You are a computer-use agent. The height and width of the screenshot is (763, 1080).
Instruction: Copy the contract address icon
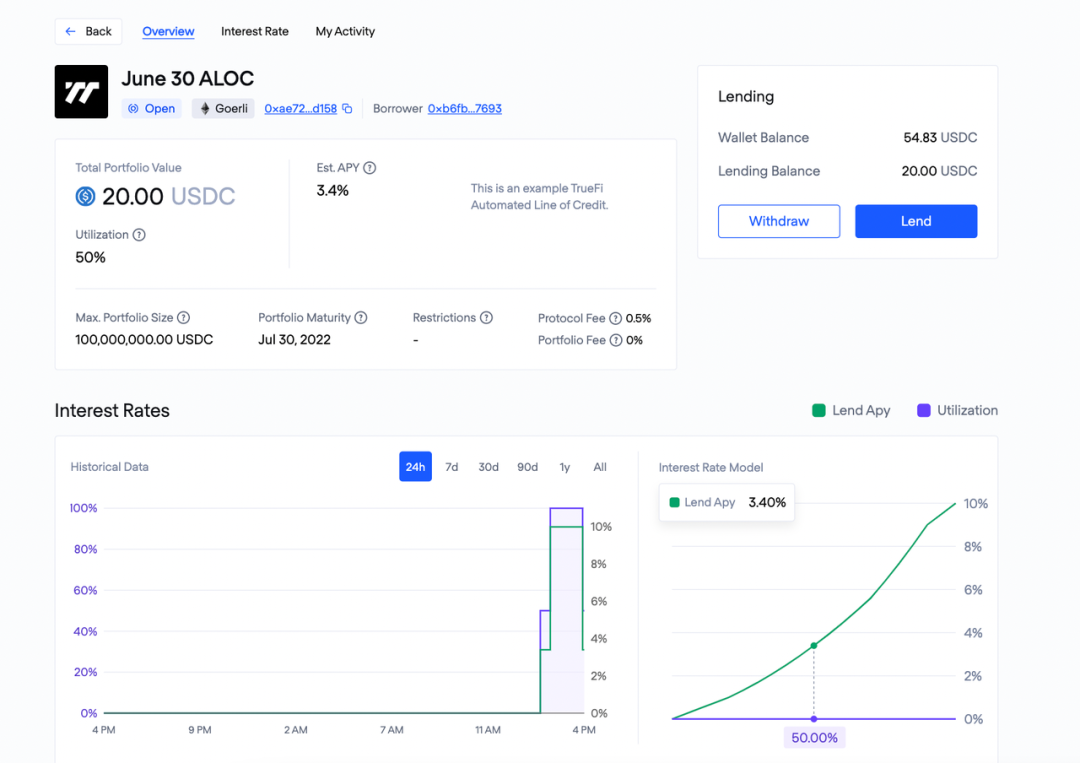click(x=347, y=109)
